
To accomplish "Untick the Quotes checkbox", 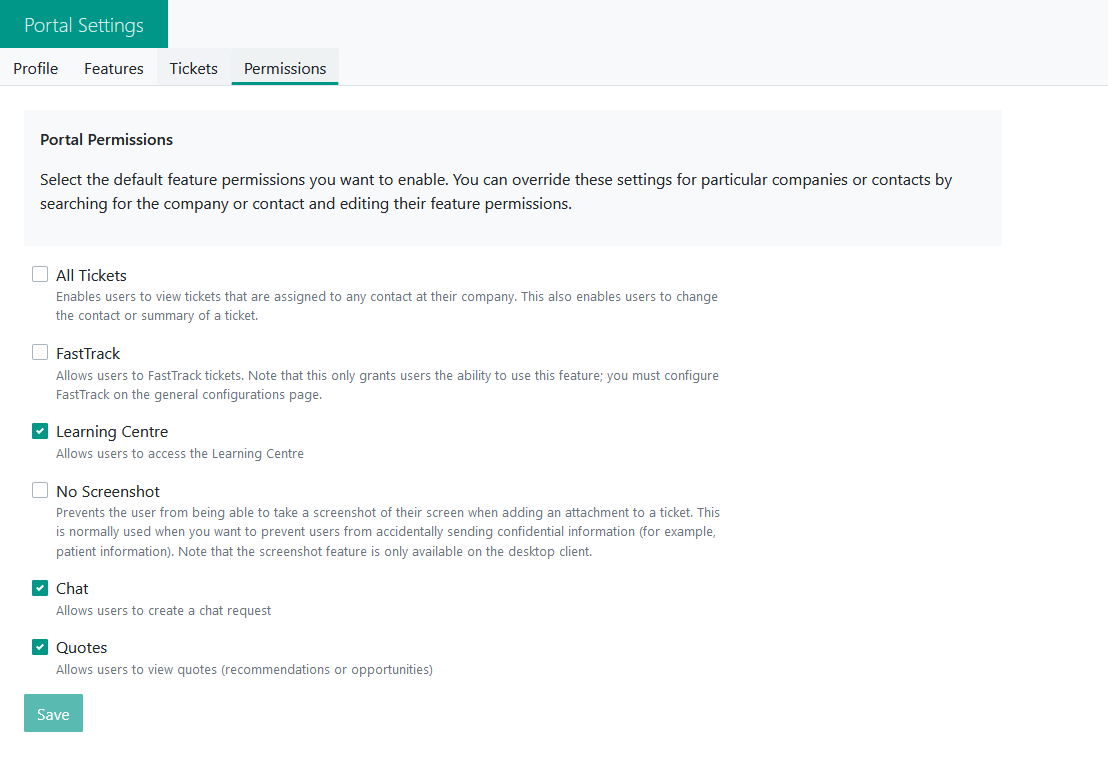I will (x=40, y=647).
